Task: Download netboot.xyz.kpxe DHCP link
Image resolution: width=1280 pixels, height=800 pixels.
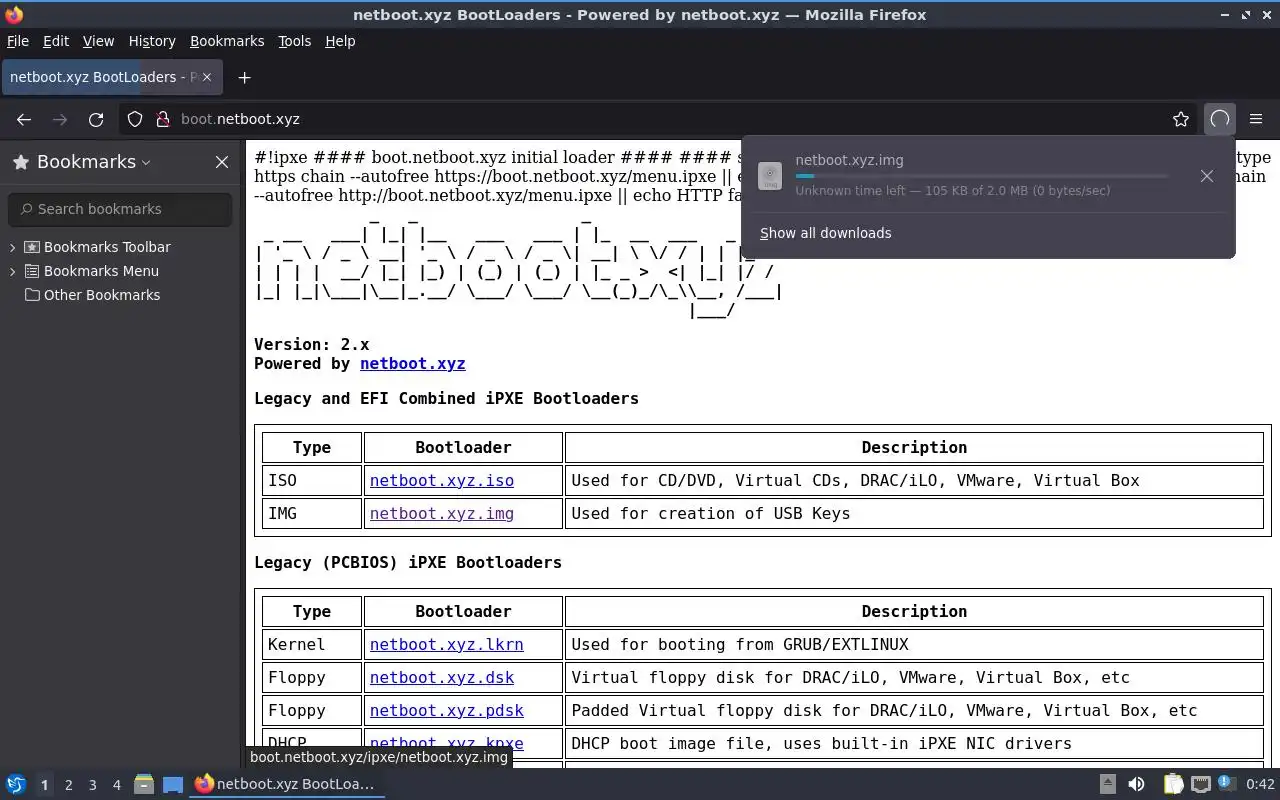Action: (446, 743)
